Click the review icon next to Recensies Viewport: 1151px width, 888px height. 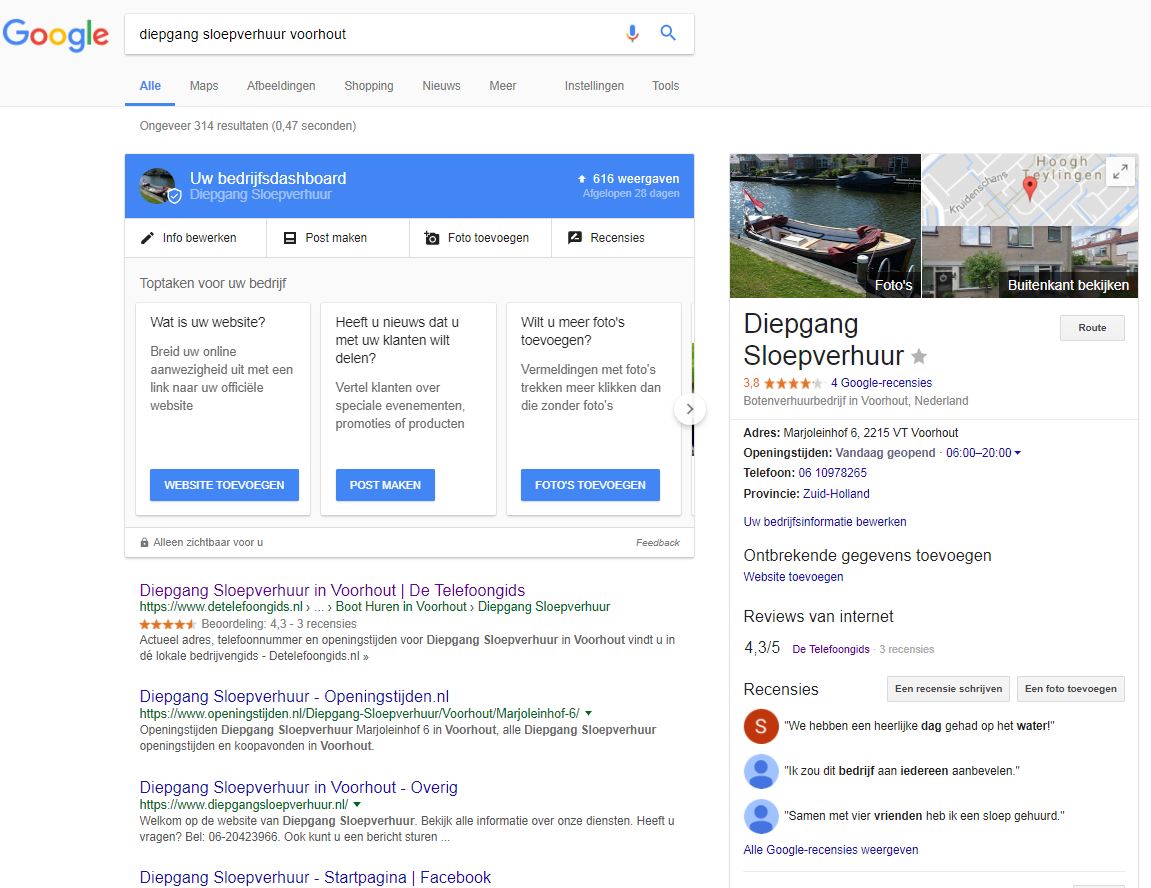575,238
